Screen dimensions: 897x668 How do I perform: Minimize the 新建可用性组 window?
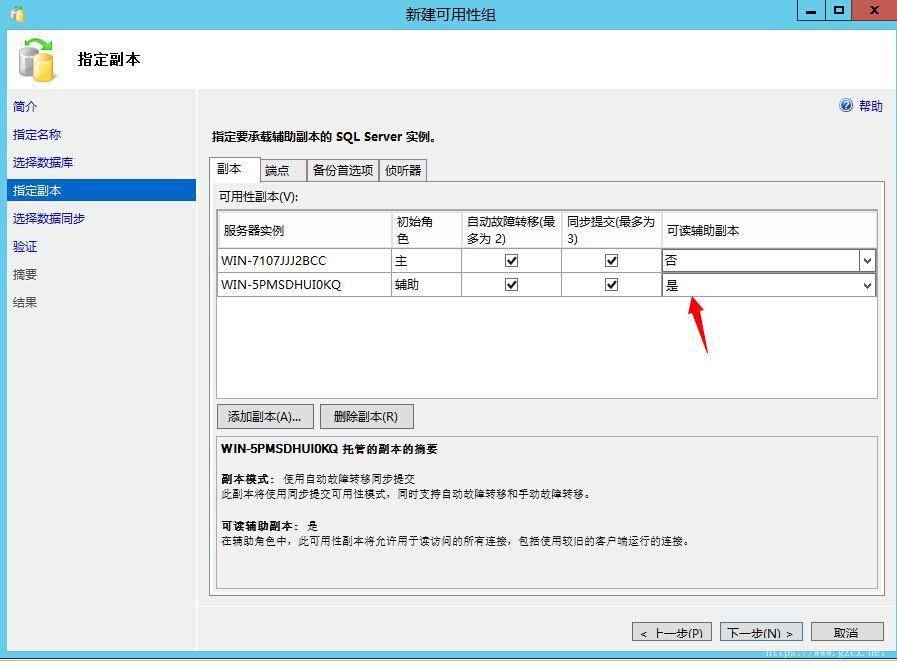click(811, 11)
